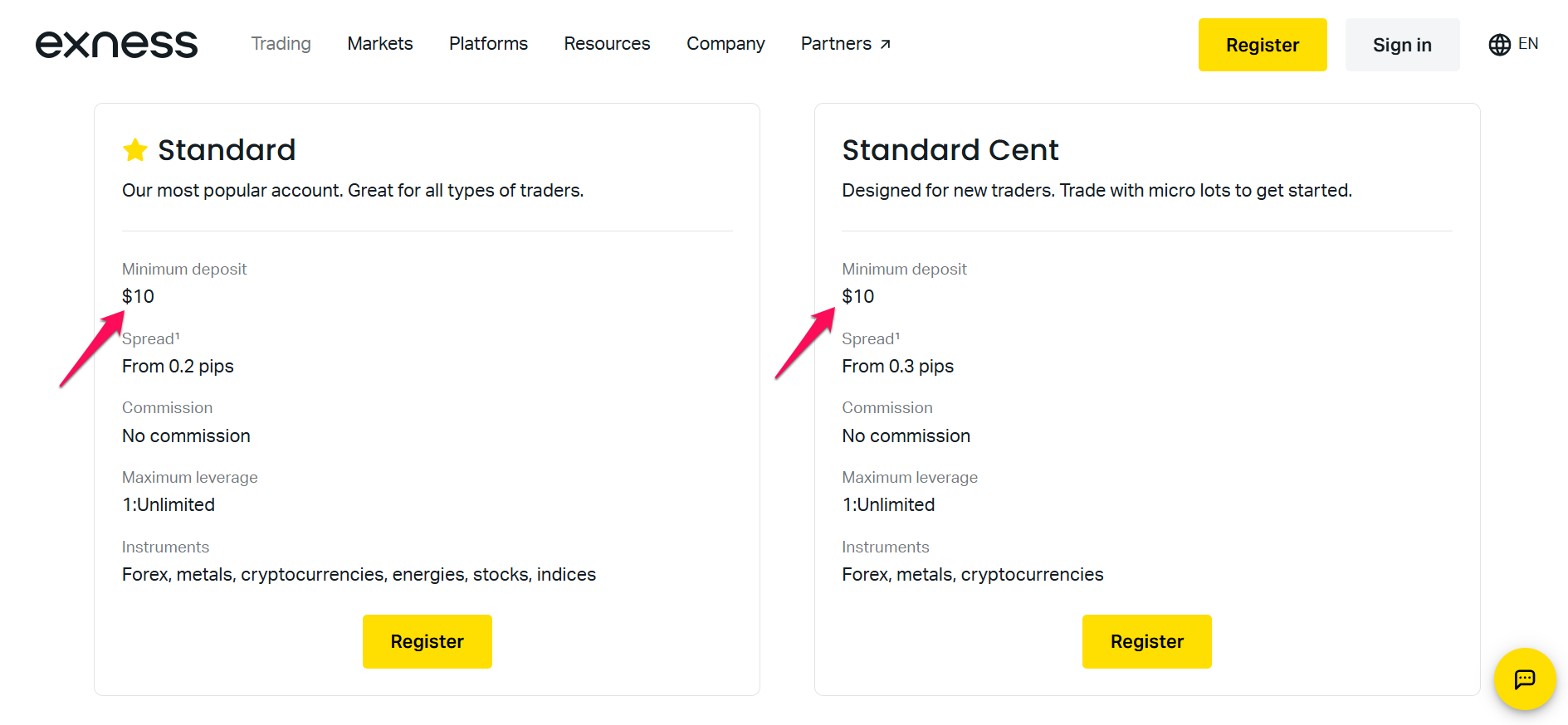Click the star icon beside Standard
The height and width of the screenshot is (725, 1568).
pos(135,149)
